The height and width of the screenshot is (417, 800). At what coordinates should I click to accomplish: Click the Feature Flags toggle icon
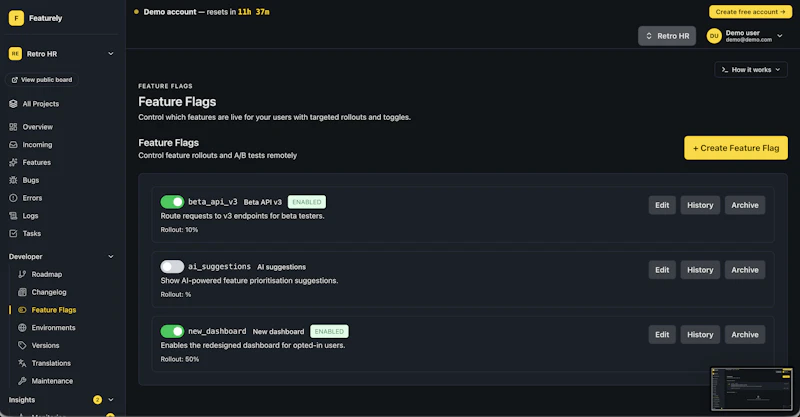(x=22, y=310)
